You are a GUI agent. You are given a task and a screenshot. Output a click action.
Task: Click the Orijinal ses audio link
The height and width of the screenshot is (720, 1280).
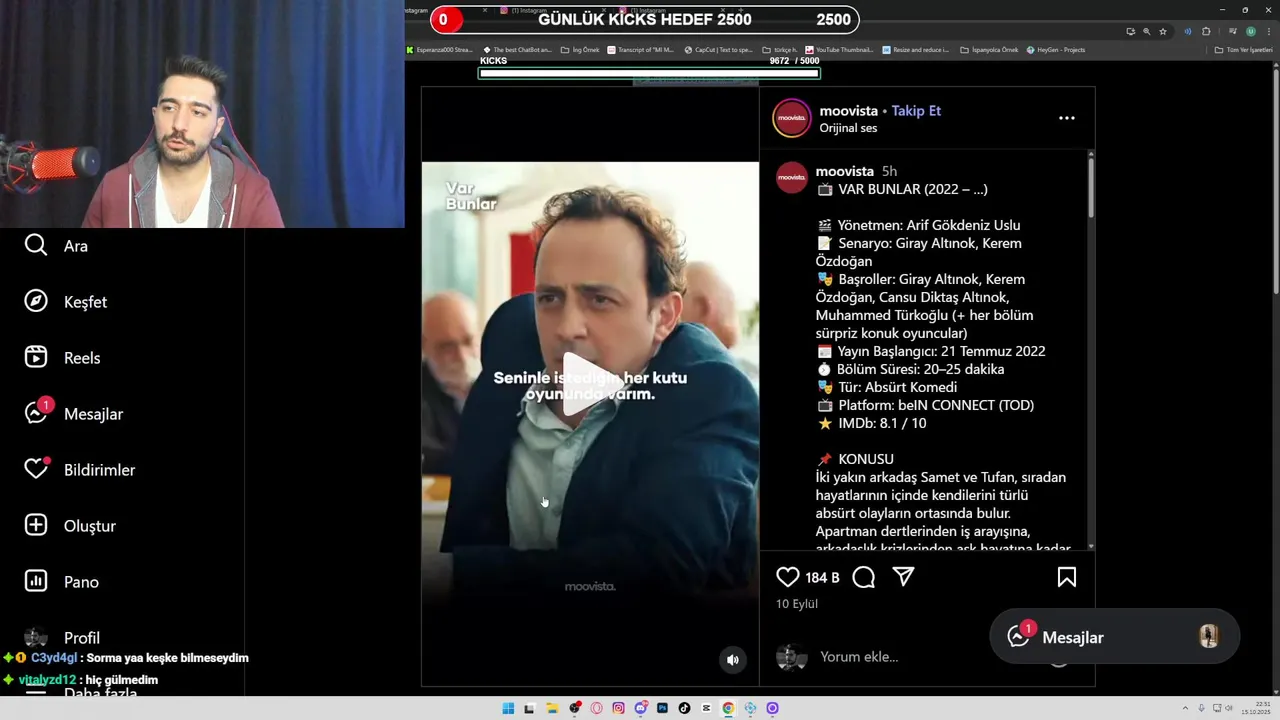click(x=848, y=128)
